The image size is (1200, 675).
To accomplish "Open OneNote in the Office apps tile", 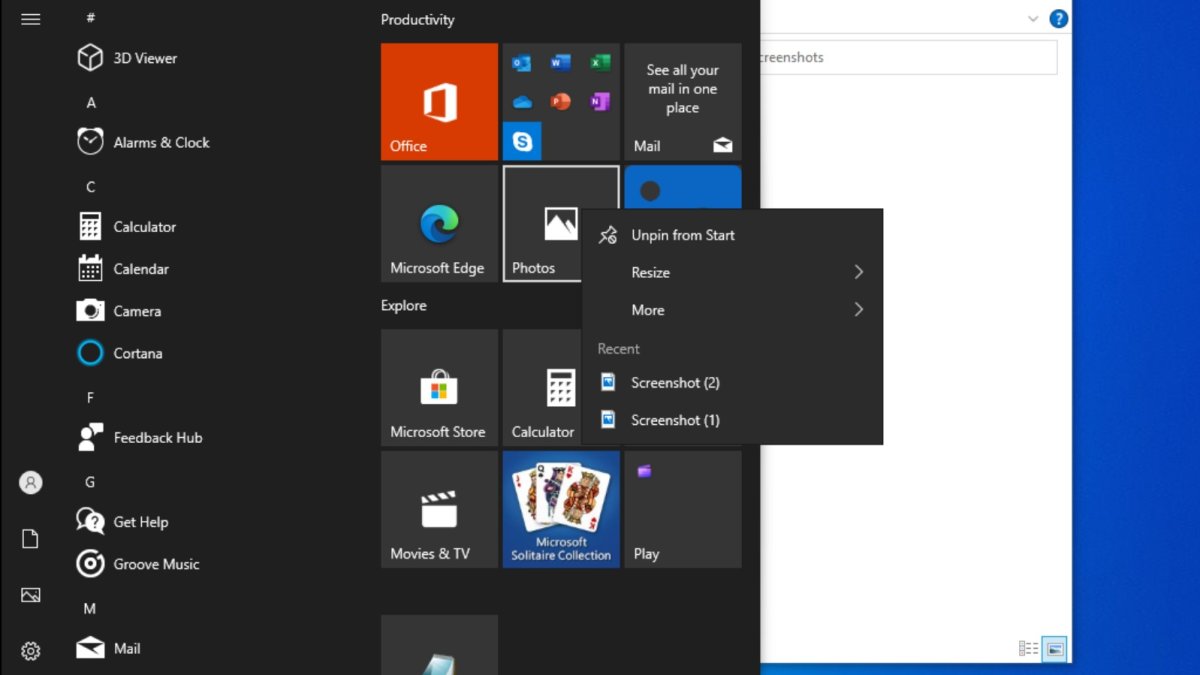I will 600,102.
